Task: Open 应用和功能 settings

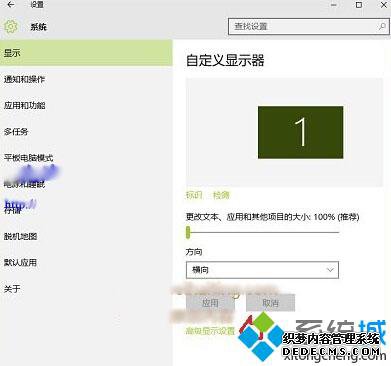Action: tap(24, 105)
